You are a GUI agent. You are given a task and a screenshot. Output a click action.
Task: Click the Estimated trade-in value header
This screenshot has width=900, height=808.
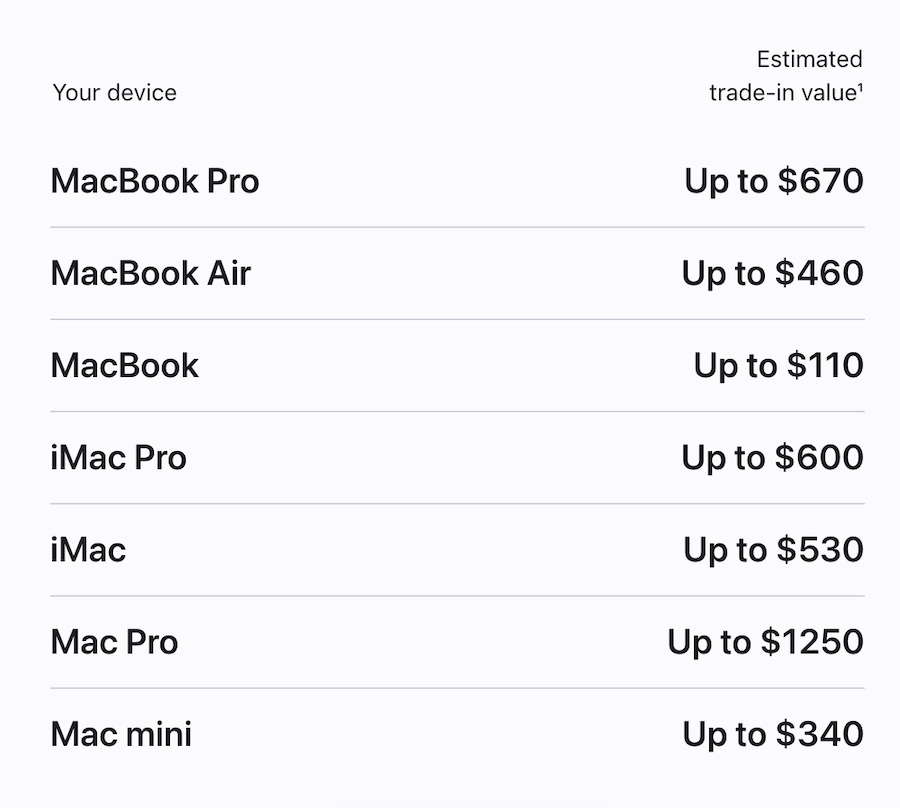tap(785, 76)
